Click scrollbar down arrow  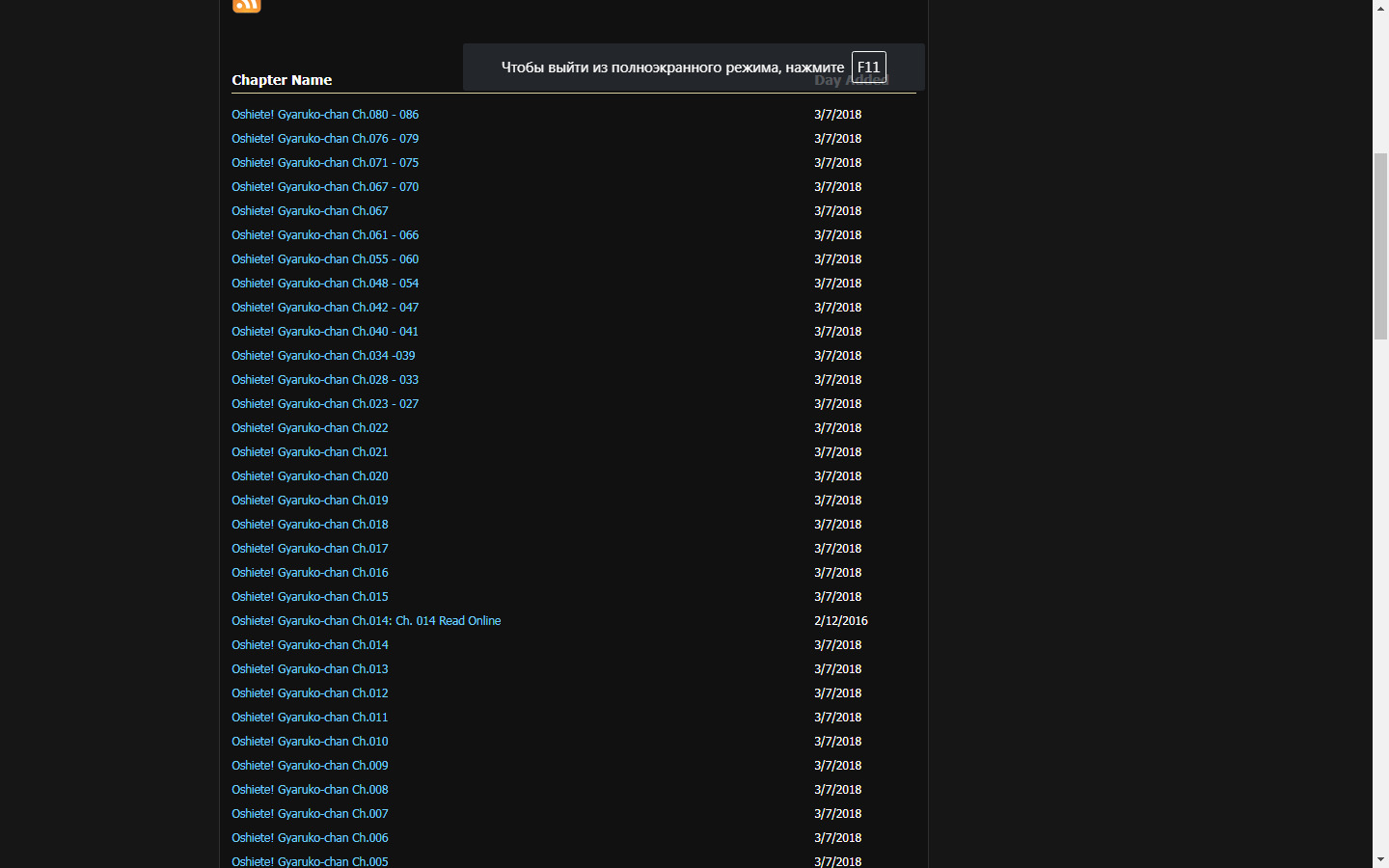[x=1380, y=859]
